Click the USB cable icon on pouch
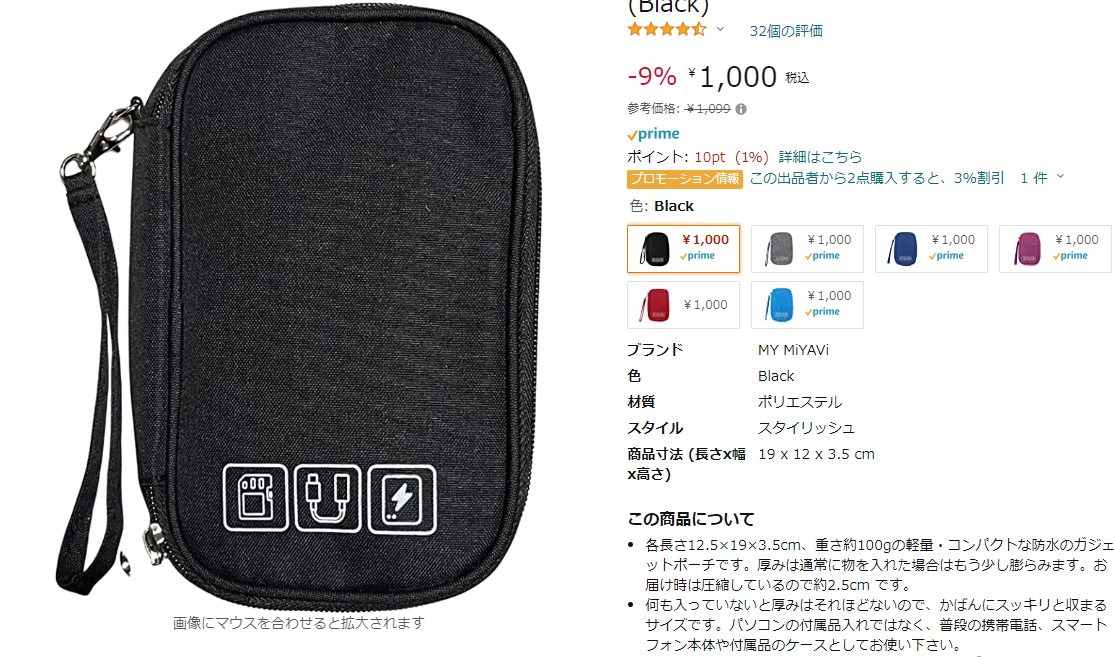Viewport: 1115px width, 657px height. (x=328, y=498)
